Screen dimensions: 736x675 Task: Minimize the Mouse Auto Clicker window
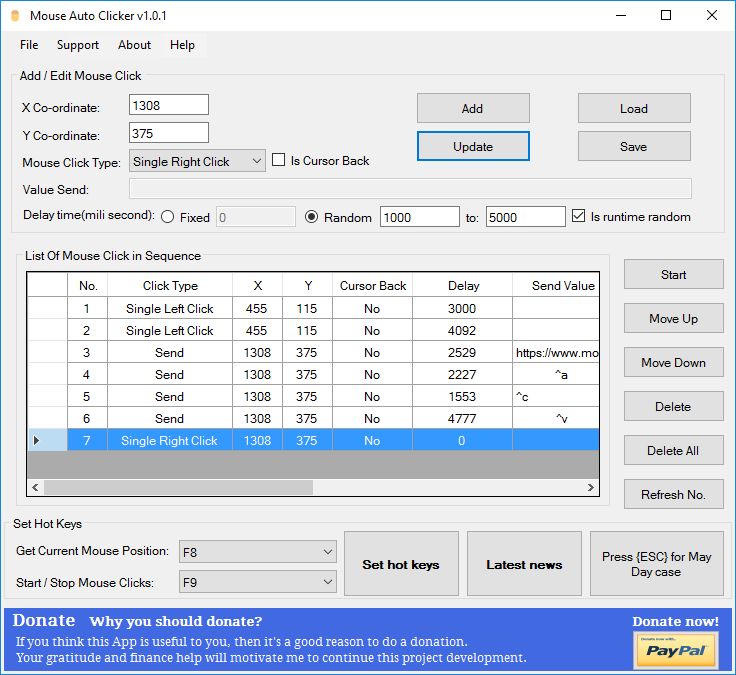coord(621,15)
